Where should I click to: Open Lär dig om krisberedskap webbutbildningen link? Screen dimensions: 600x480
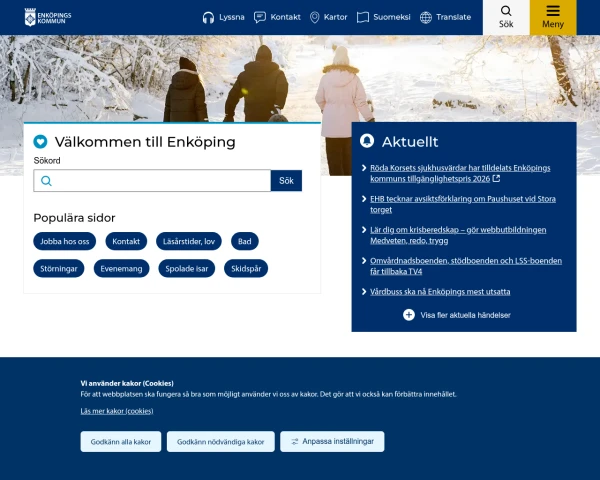pyautogui.click(x=458, y=235)
